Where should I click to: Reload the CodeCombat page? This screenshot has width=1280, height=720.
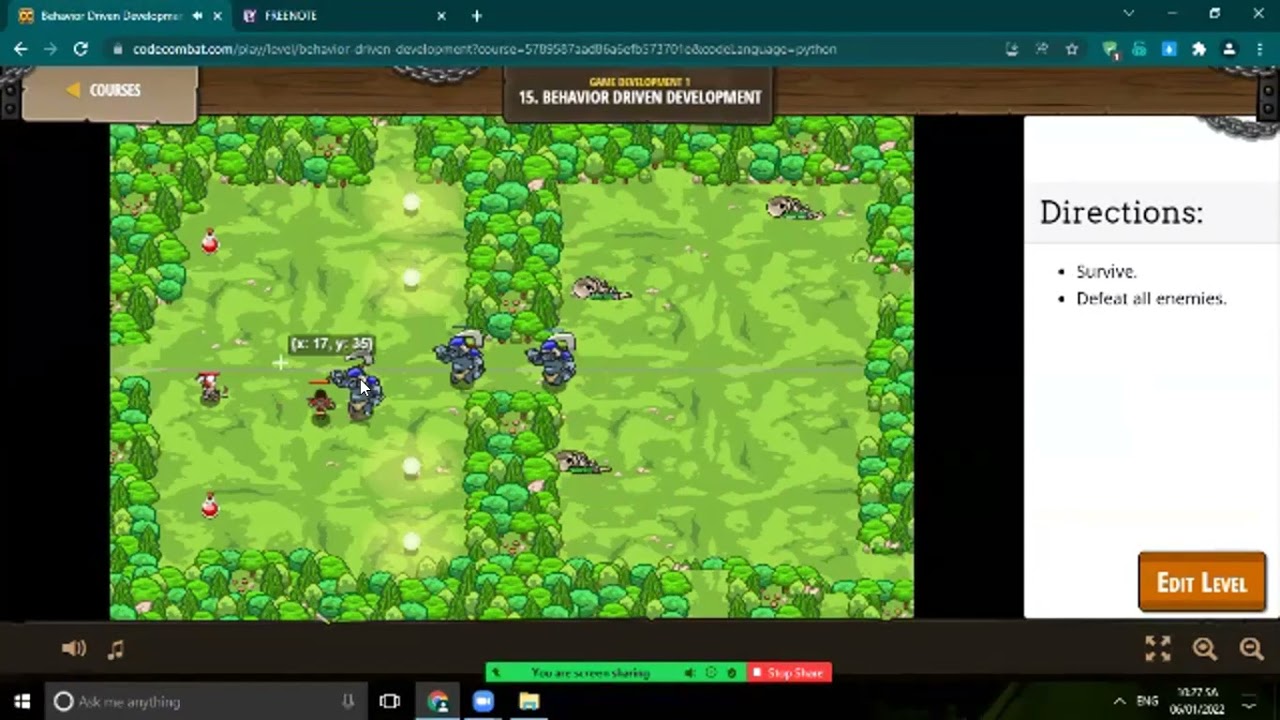point(80,48)
